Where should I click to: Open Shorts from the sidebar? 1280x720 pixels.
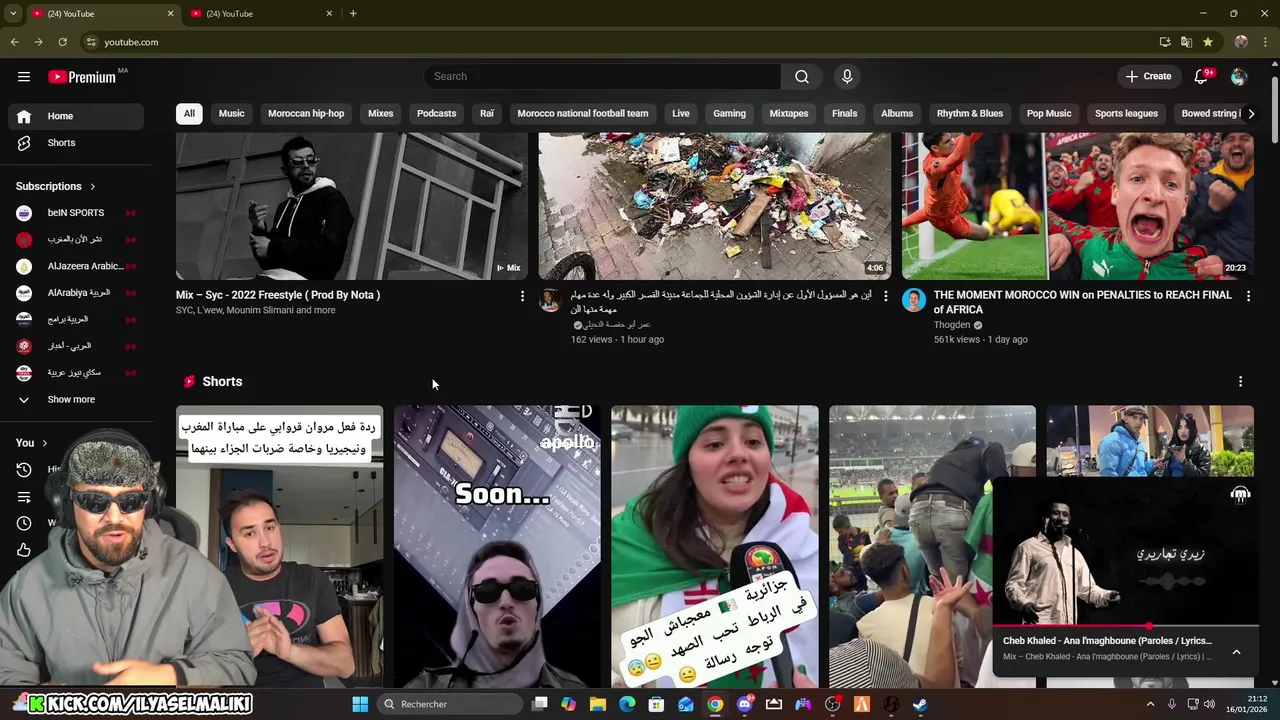click(x=76, y=143)
